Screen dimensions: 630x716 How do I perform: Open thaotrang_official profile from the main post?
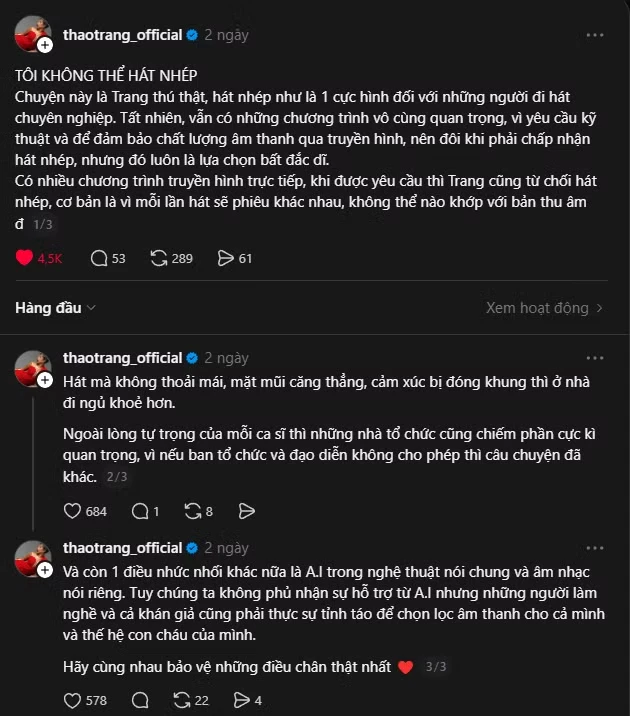pyautogui.click(x=122, y=35)
